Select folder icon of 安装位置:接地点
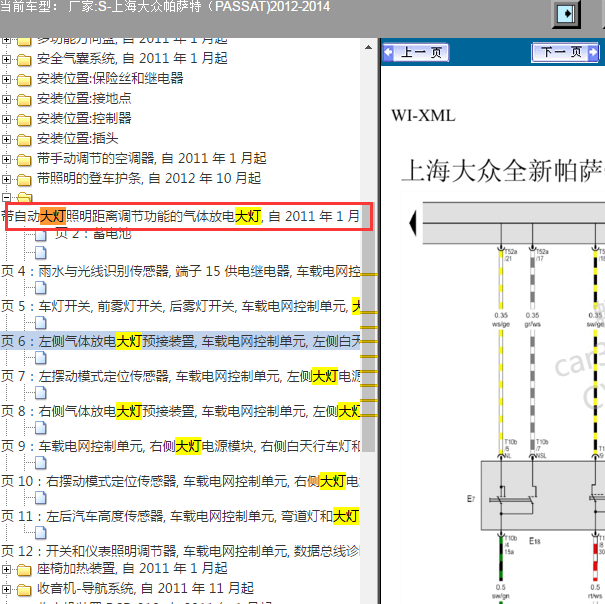Screen dimensions: 605x604 click(24, 100)
